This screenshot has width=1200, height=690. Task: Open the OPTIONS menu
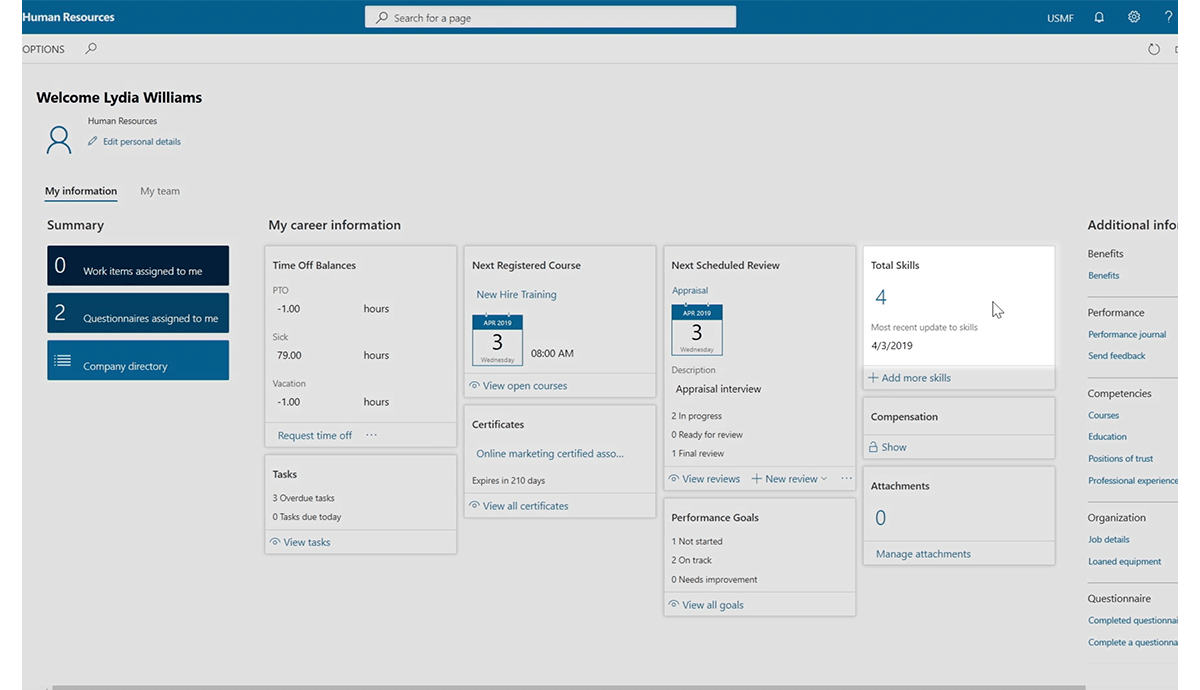(x=43, y=48)
